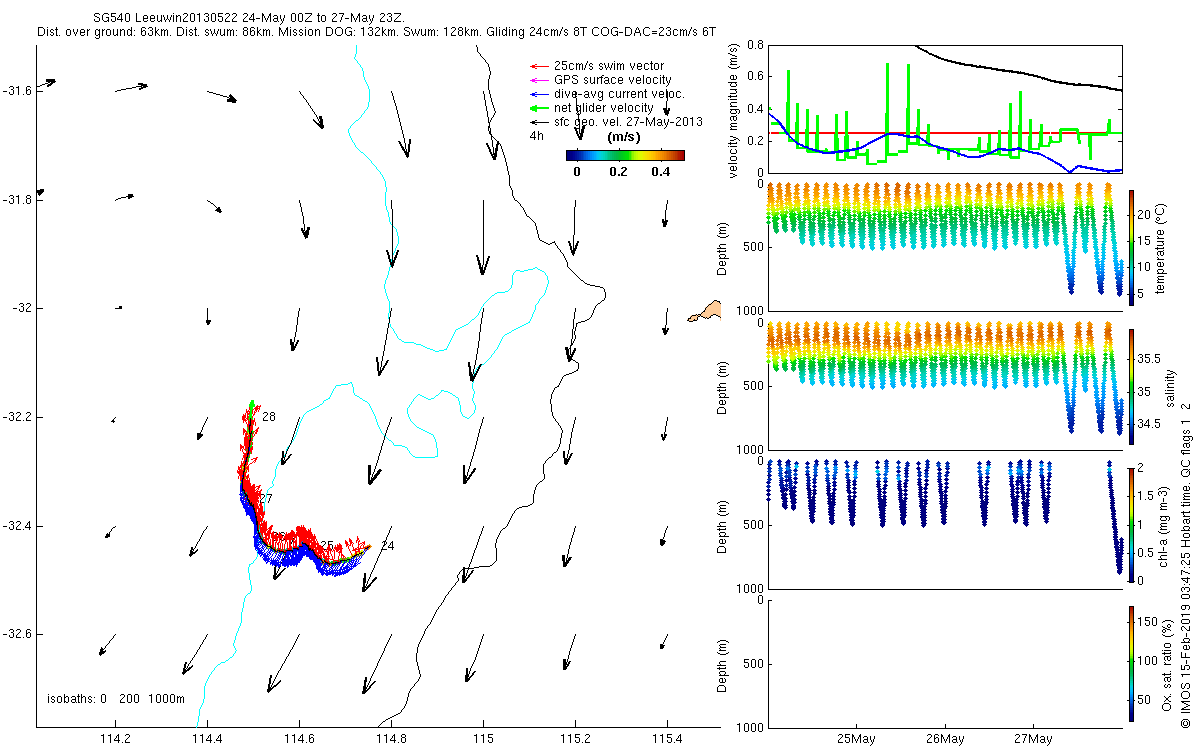This screenshot has height=750, width=1200.
Task: Click the '114.2' longitude tick label
Action: [x=116, y=740]
